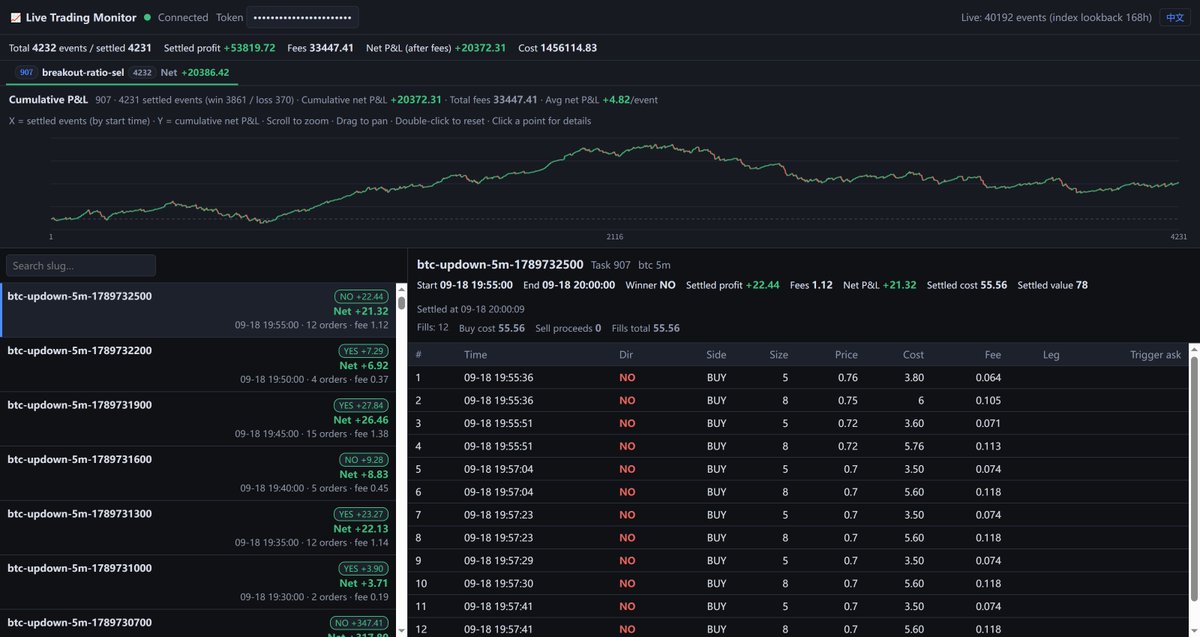This screenshot has width=1200, height=637.
Task: Click chart axis label 2116
Action: 615,236
